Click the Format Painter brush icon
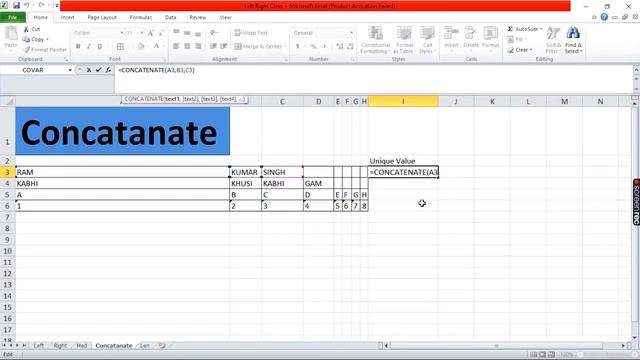 (x=27, y=49)
